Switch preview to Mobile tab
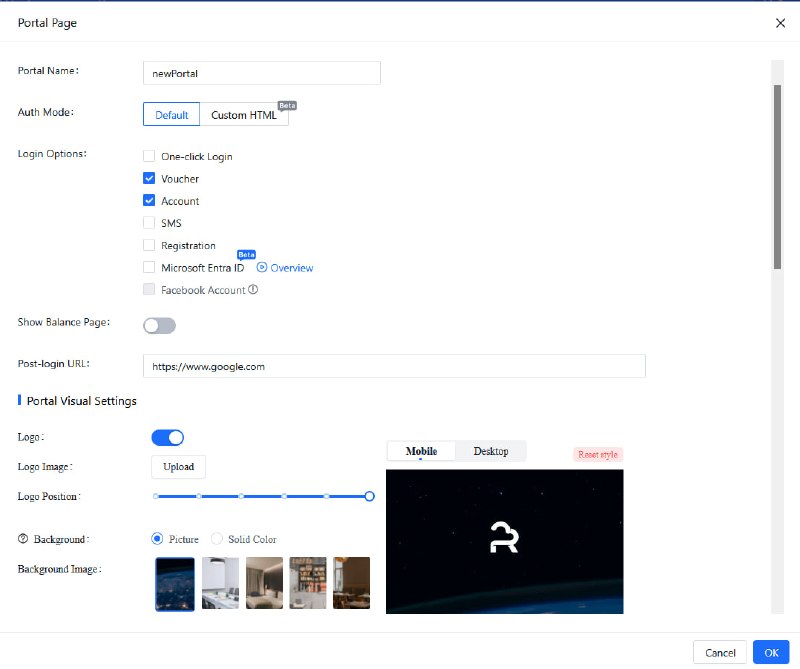This screenshot has height=669, width=800. tap(421, 451)
